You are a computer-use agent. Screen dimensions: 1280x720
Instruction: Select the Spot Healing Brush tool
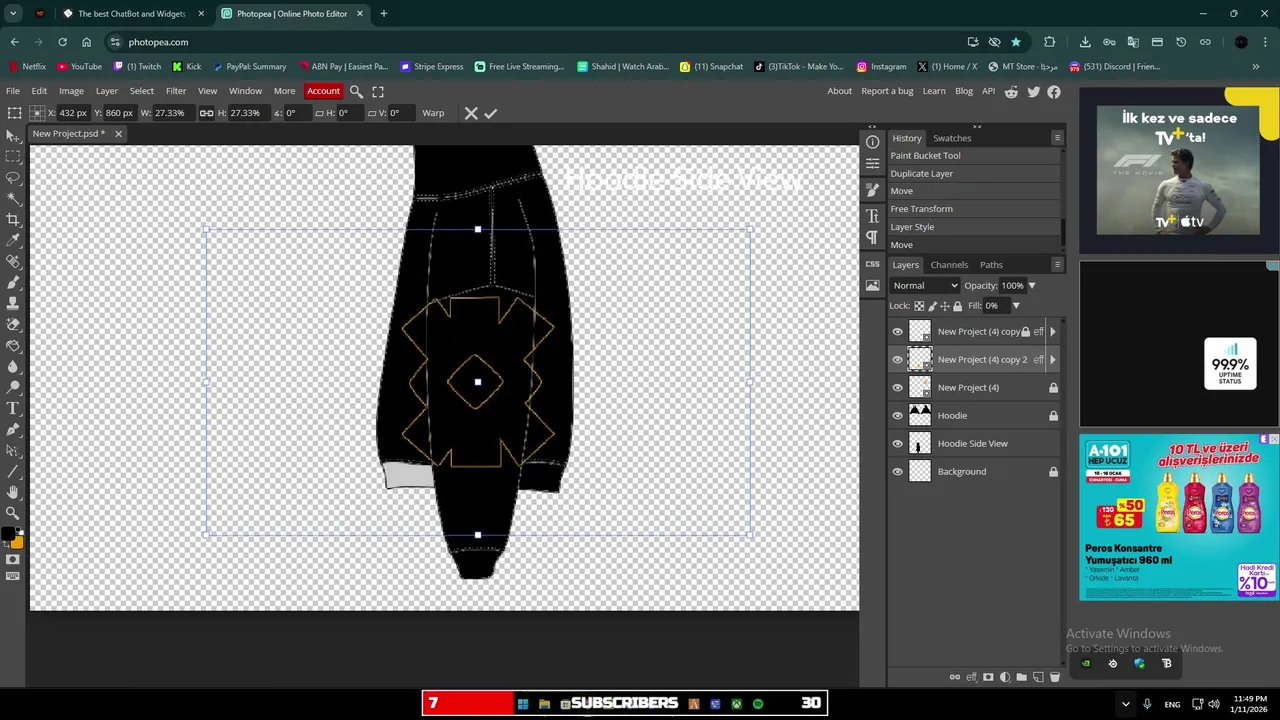(x=13, y=262)
